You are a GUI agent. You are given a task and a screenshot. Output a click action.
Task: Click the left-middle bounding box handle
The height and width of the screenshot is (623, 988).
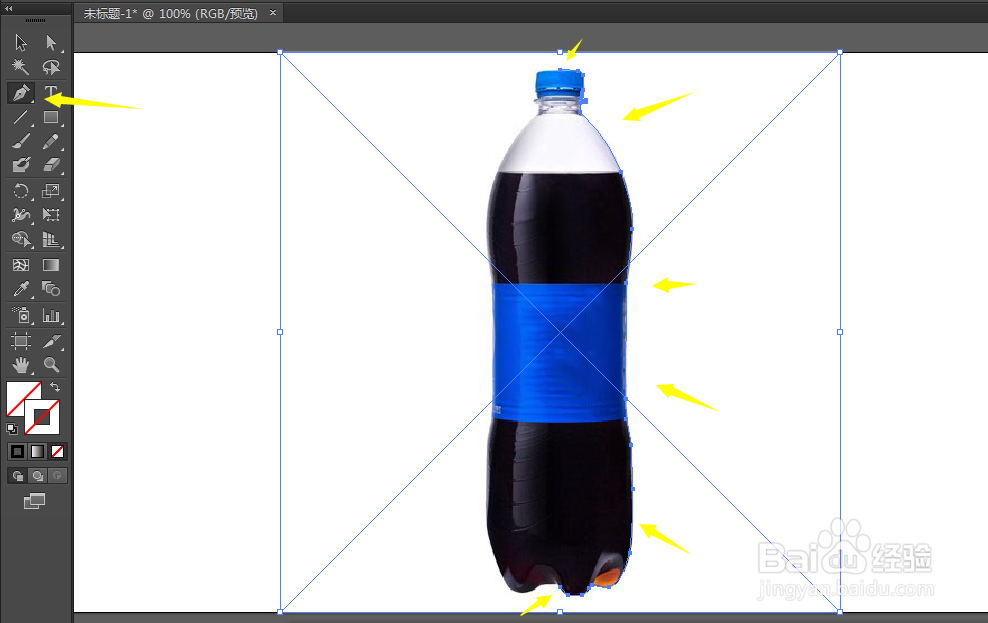tap(280, 332)
